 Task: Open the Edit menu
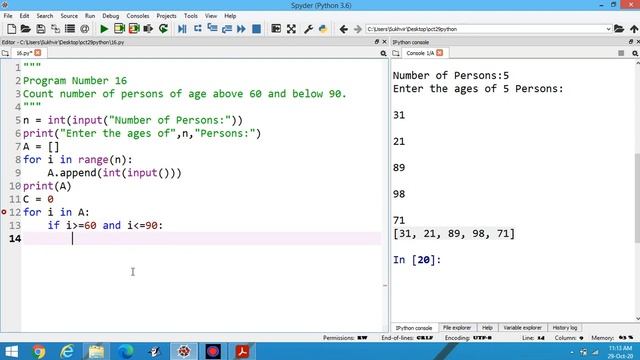point(24,16)
